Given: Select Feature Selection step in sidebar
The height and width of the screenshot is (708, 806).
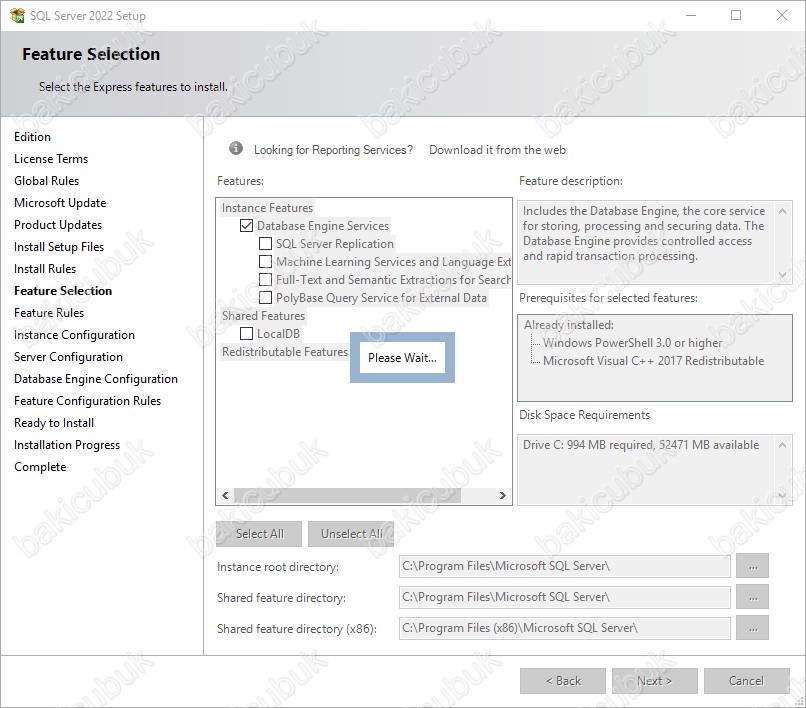Looking at the screenshot, I should (63, 291).
